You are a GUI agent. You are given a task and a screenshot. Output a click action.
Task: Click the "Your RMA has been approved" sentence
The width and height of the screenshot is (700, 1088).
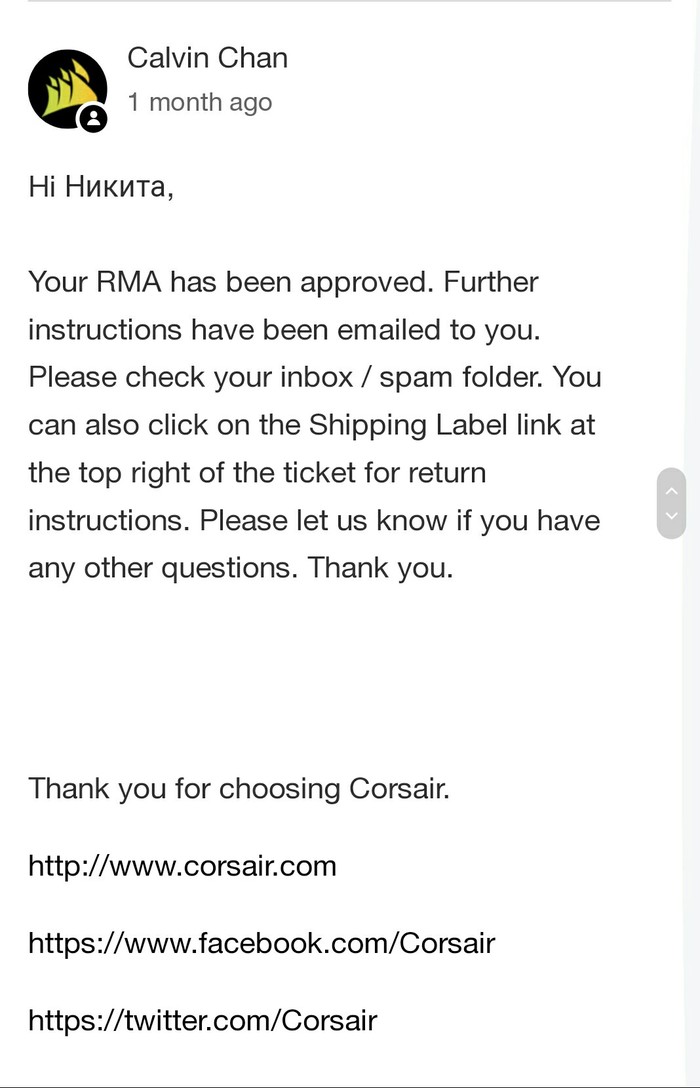pyautogui.click(x=232, y=282)
